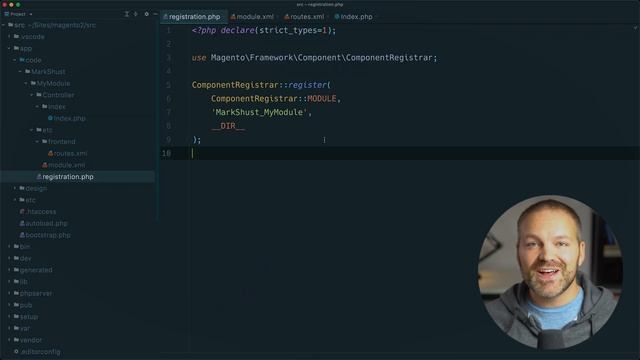
Task: Click the setup folder icon
Action: [x=16, y=316]
